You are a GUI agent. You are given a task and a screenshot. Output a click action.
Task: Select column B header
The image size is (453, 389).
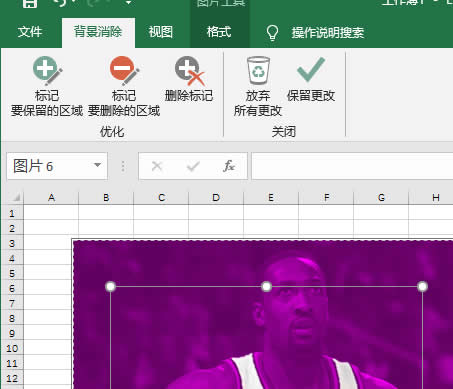106,198
